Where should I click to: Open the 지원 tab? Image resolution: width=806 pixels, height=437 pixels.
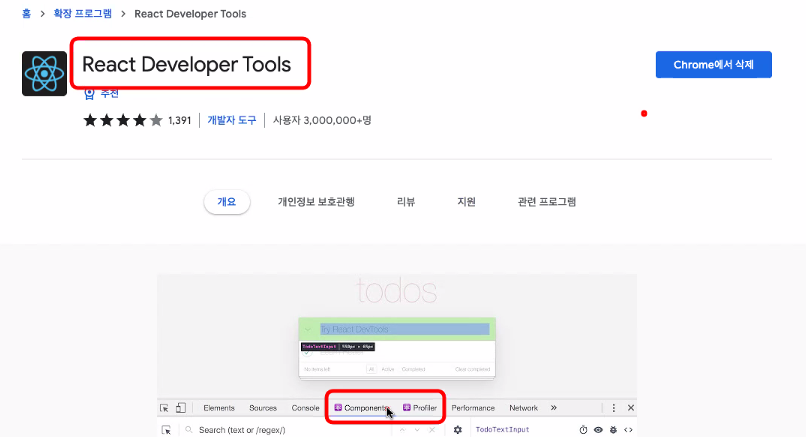click(466, 202)
